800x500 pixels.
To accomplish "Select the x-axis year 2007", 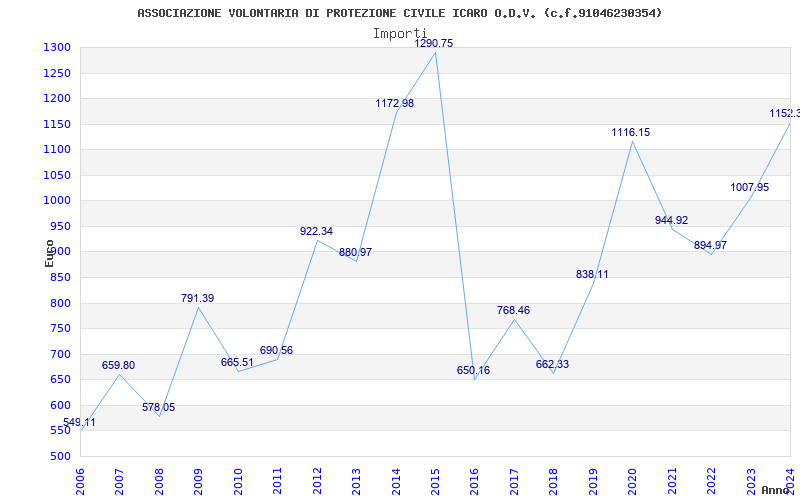I will coord(119,481).
